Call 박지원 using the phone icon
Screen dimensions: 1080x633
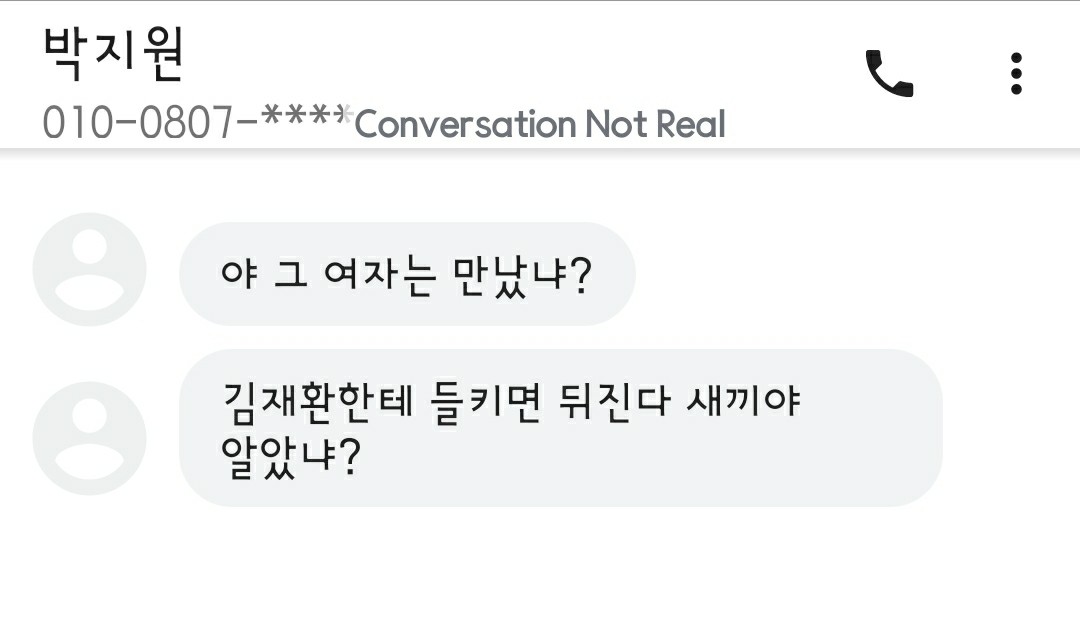tap(888, 73)
